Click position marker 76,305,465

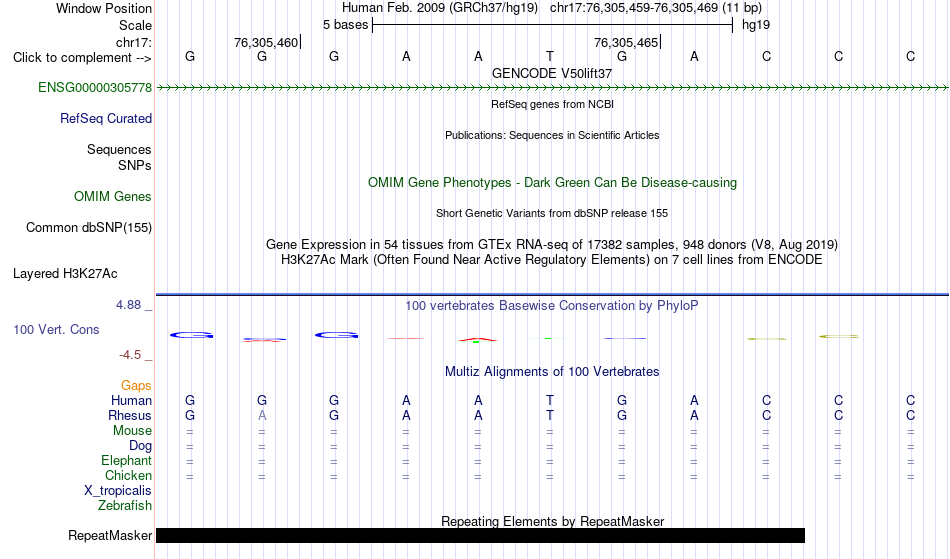coord(626,43)
